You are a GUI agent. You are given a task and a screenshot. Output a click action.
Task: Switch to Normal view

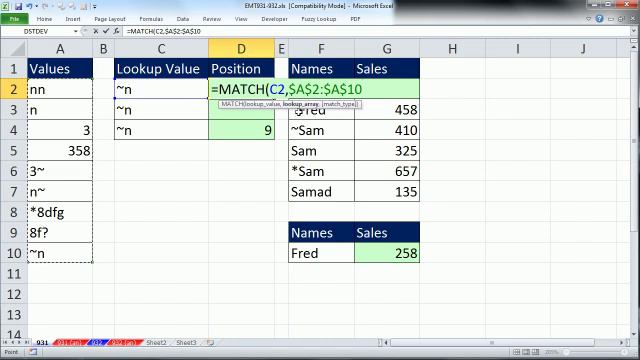516,352
